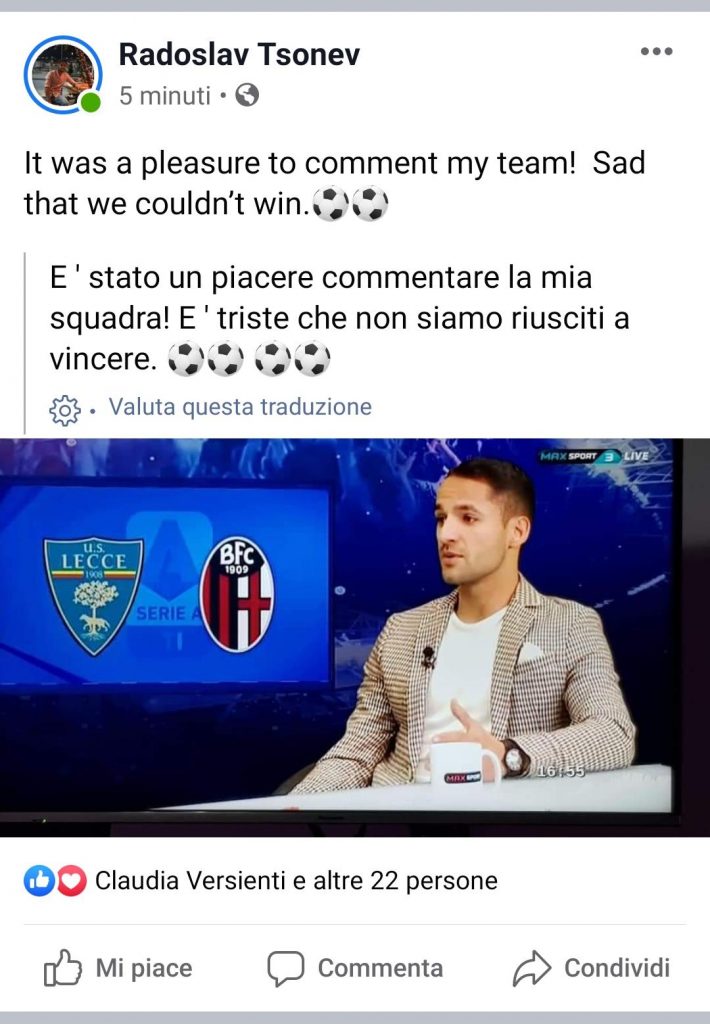The height and width of the screenshot is (1024, 710).
Task: Open the post photo of TV studio
Action: (355, 637)
